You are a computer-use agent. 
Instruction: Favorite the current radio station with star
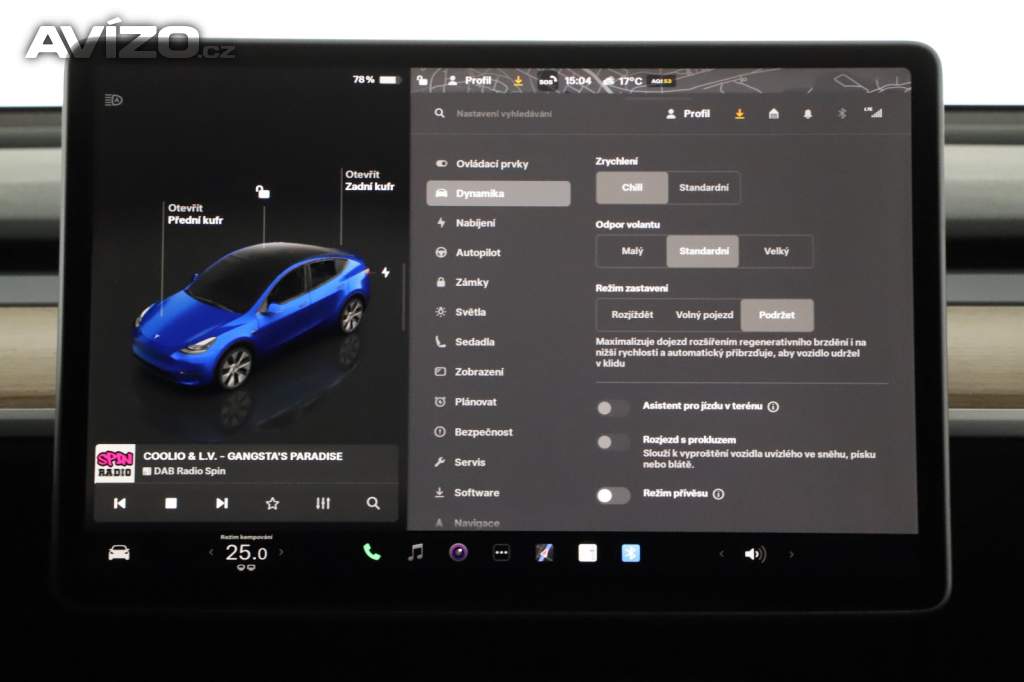pos(272,503)
